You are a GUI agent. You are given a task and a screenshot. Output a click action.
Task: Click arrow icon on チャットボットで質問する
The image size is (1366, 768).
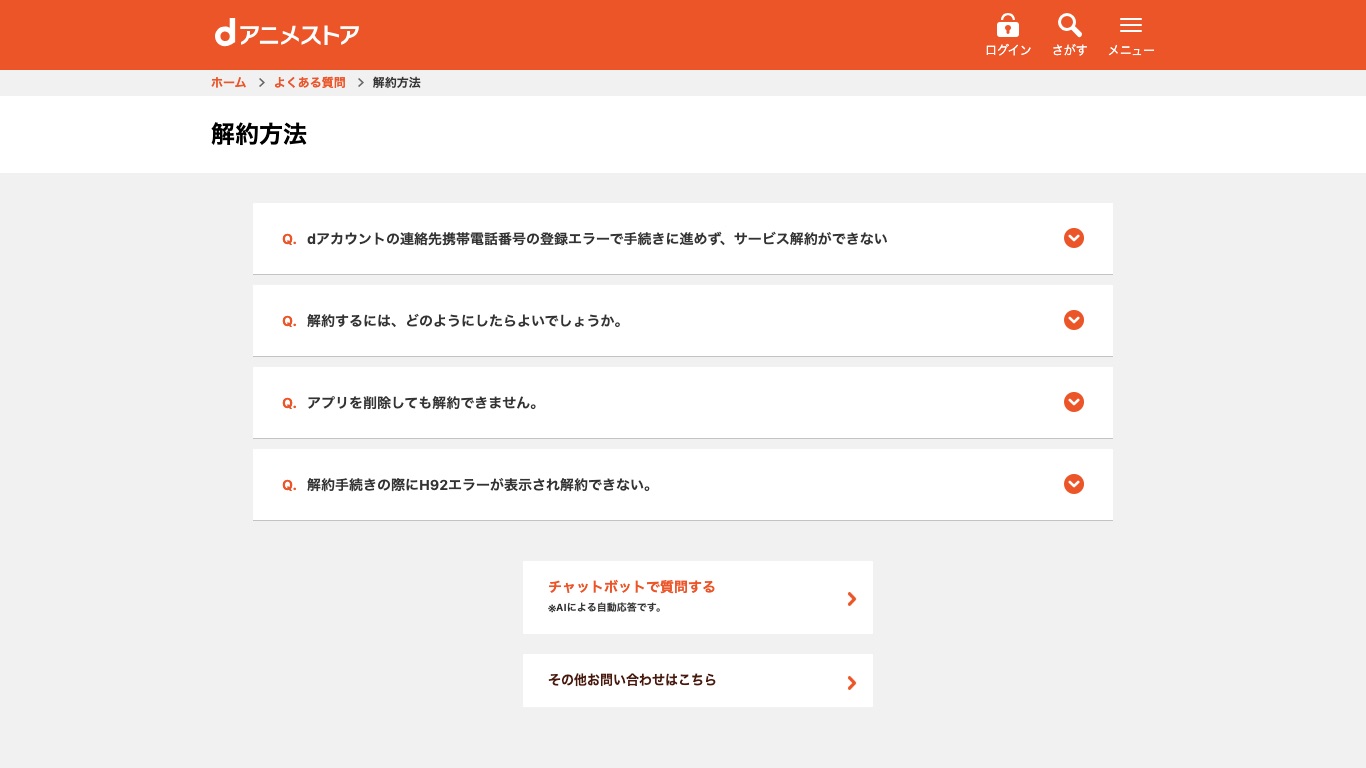(852, 599)
